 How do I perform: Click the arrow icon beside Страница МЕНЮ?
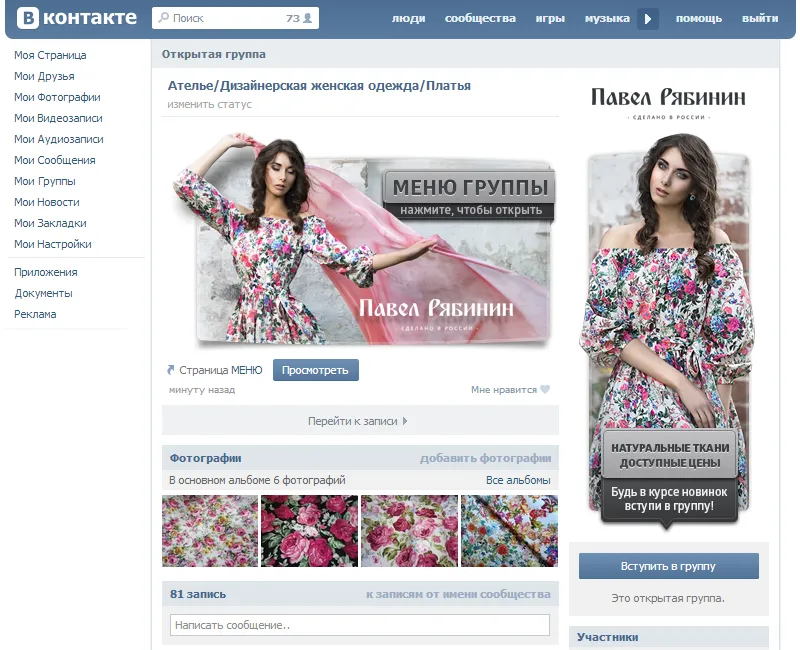[x=171, y=370]
